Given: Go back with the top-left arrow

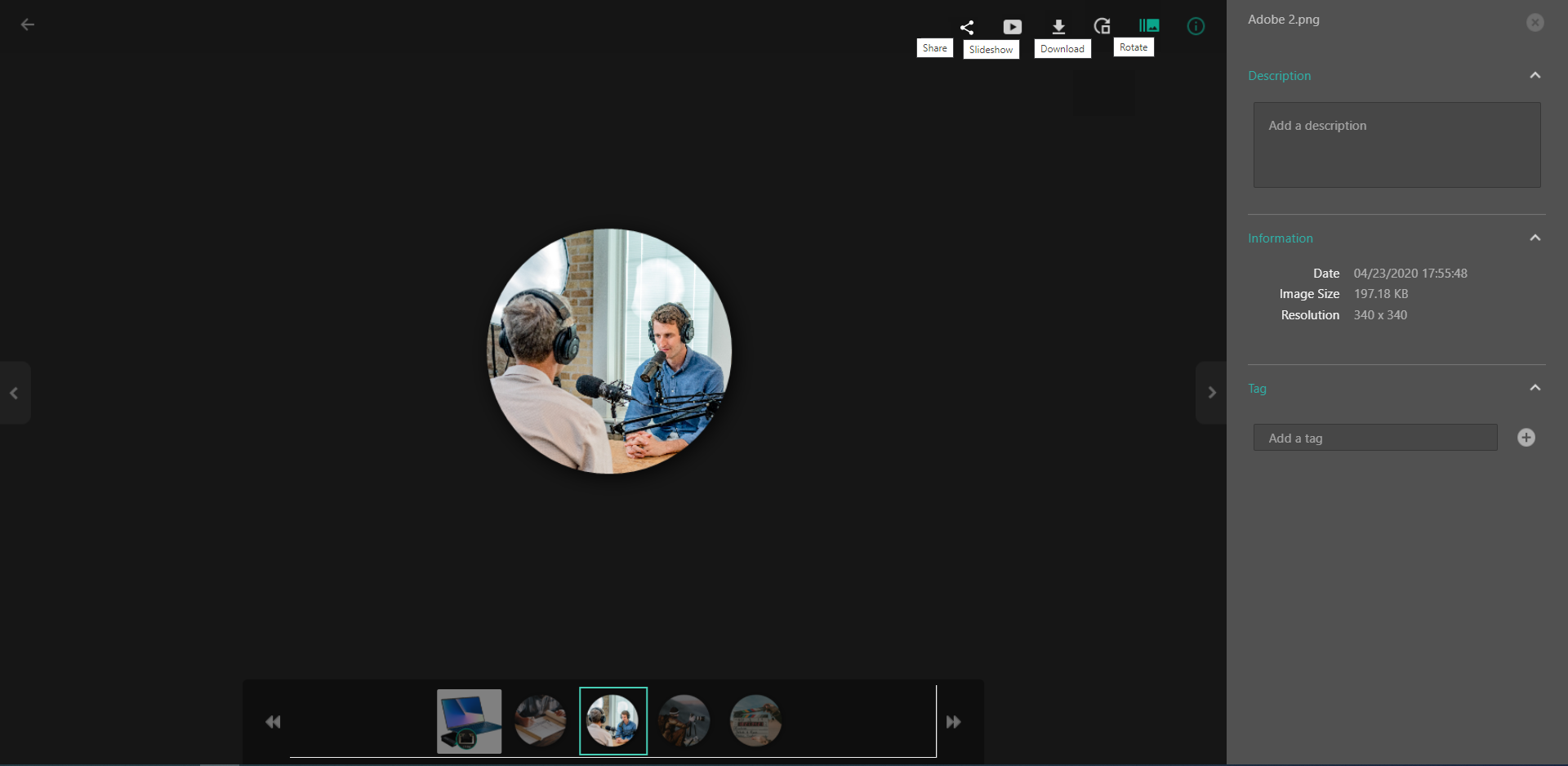Looking at the screenshot, I should 27,24.
